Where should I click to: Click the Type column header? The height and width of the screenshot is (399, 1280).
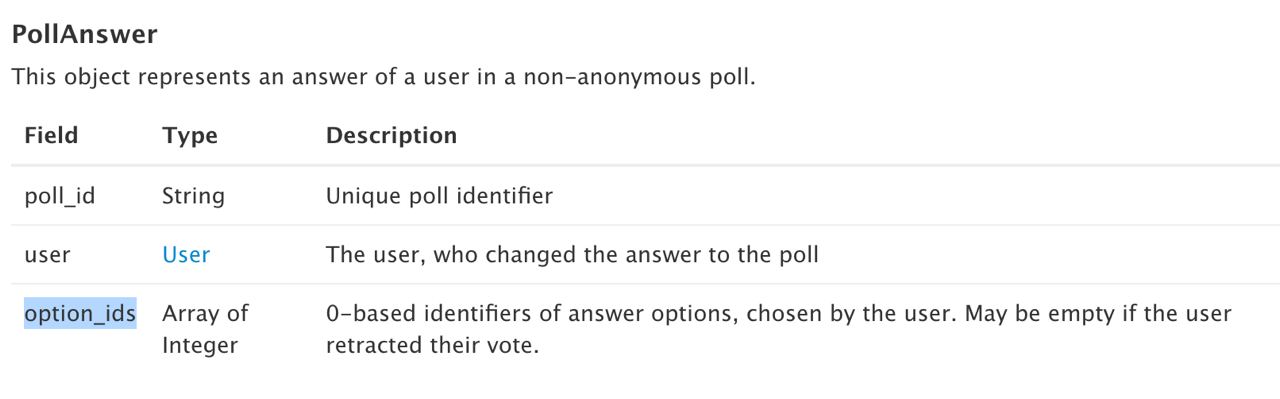(x=190, y=135)
